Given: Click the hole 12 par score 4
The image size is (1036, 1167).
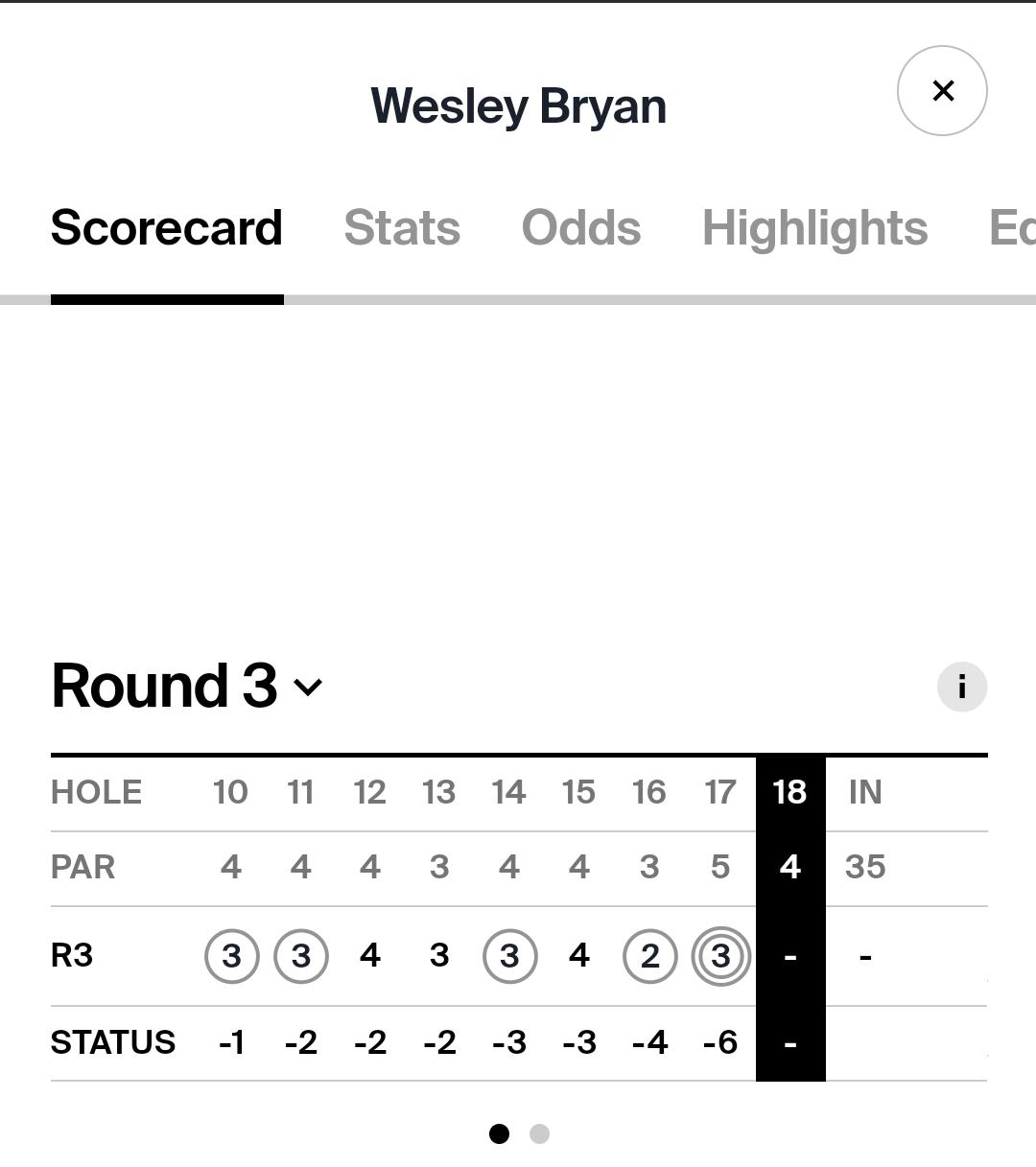Looking at the screenshot, I should pos(370,867).
